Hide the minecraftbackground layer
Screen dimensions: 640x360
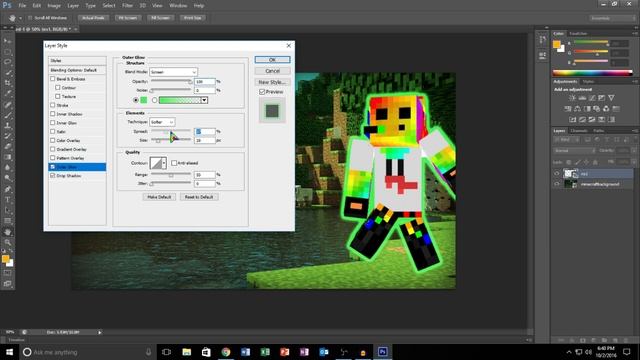click(557, 184)
